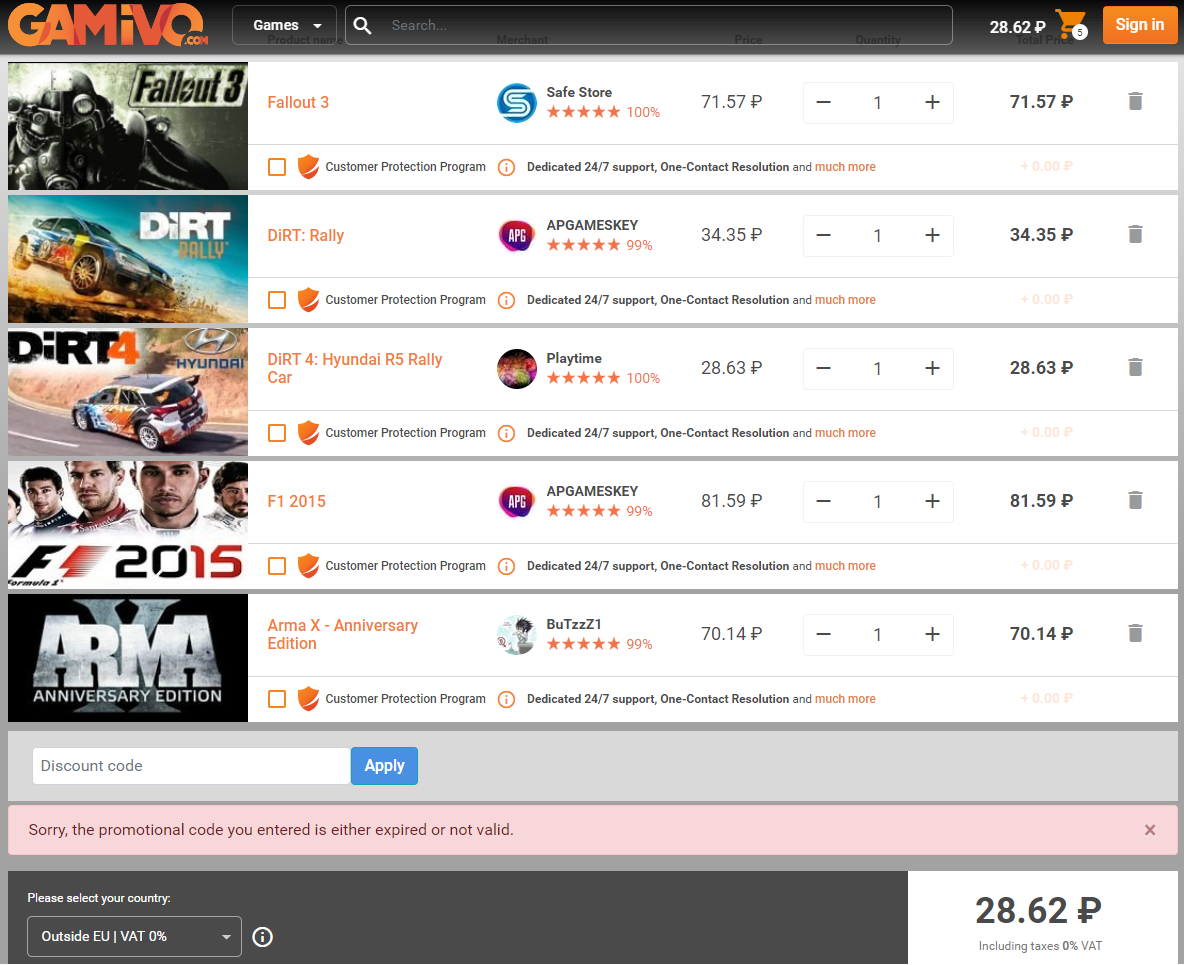
Task: Tick Customer Protection for F1 2015
Action: pyautogui.click(x=277, y=566)
